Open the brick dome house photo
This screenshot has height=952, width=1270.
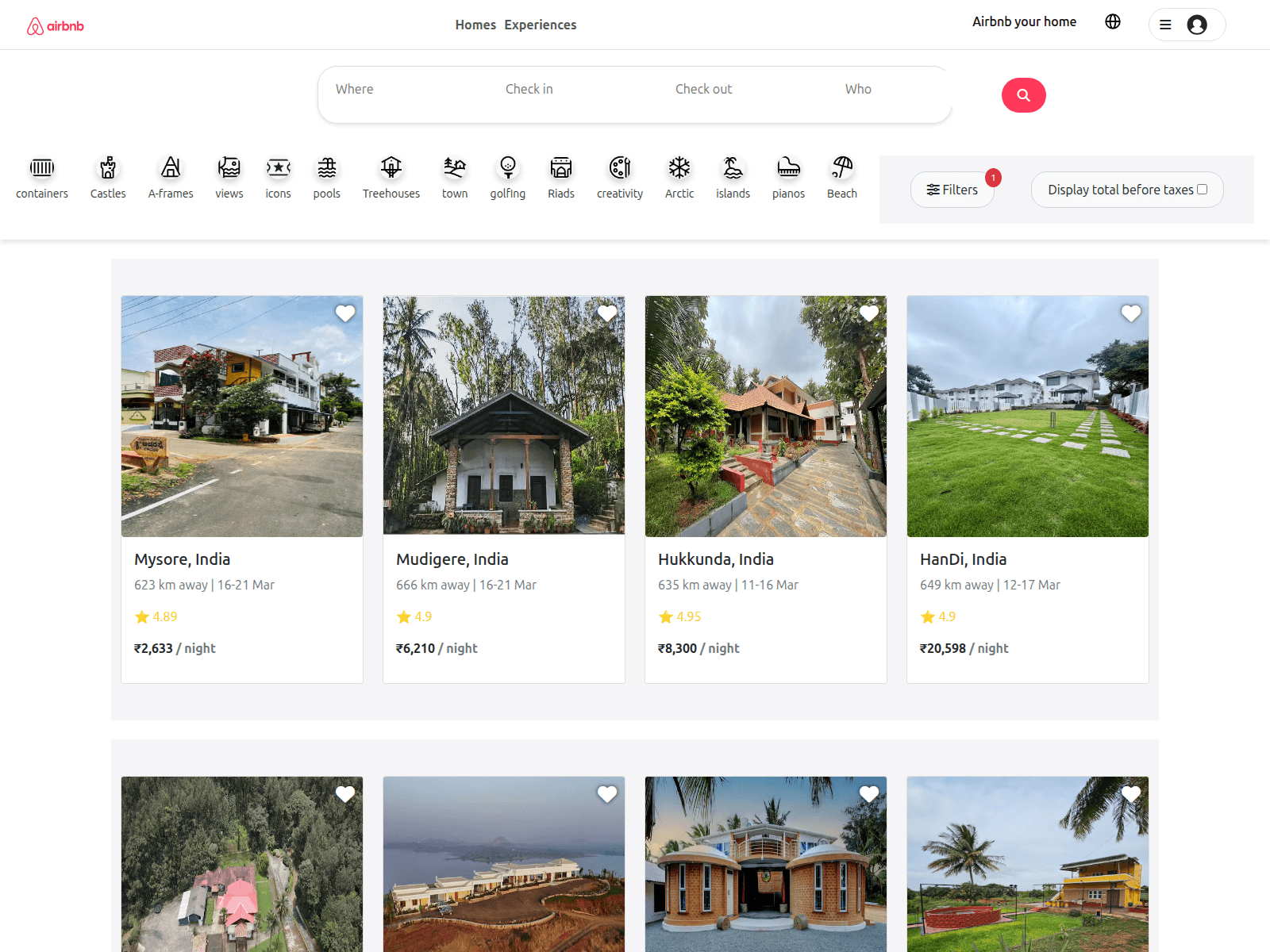[766, 864]
